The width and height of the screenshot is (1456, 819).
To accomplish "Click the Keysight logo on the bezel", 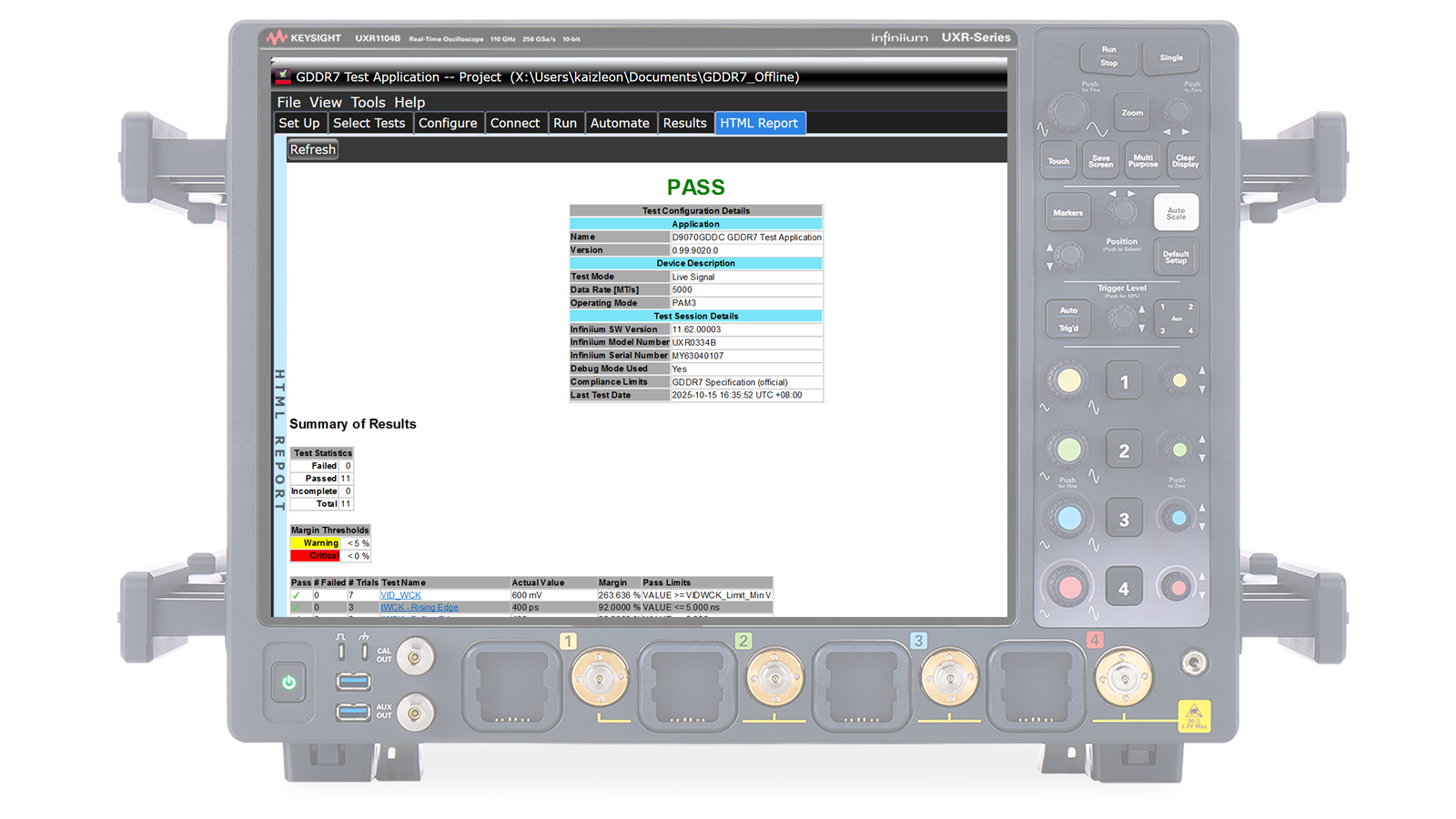I will [x=304, y=38].
